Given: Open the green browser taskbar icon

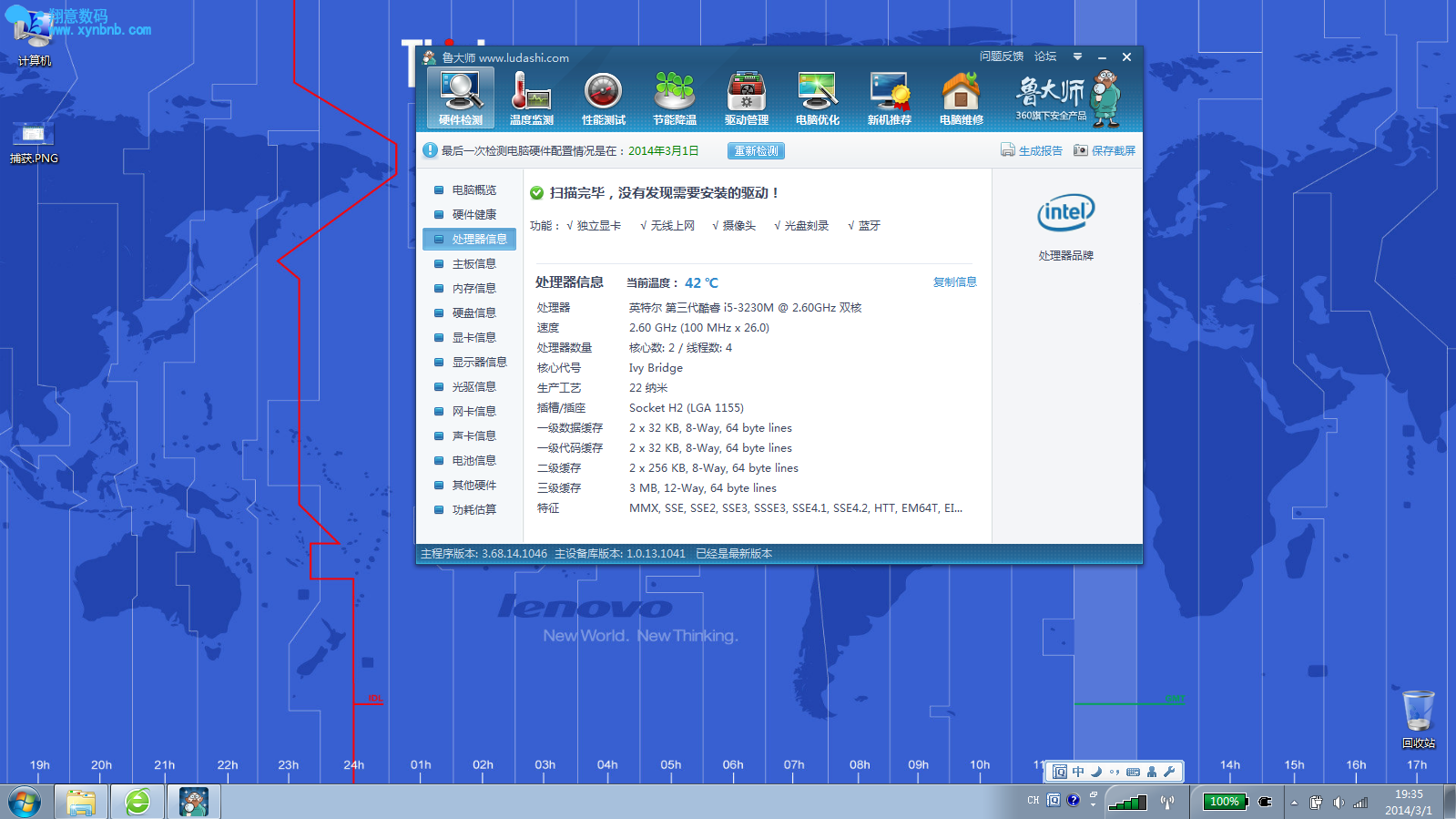Looking at the screenshot, I should click(137, 802).
